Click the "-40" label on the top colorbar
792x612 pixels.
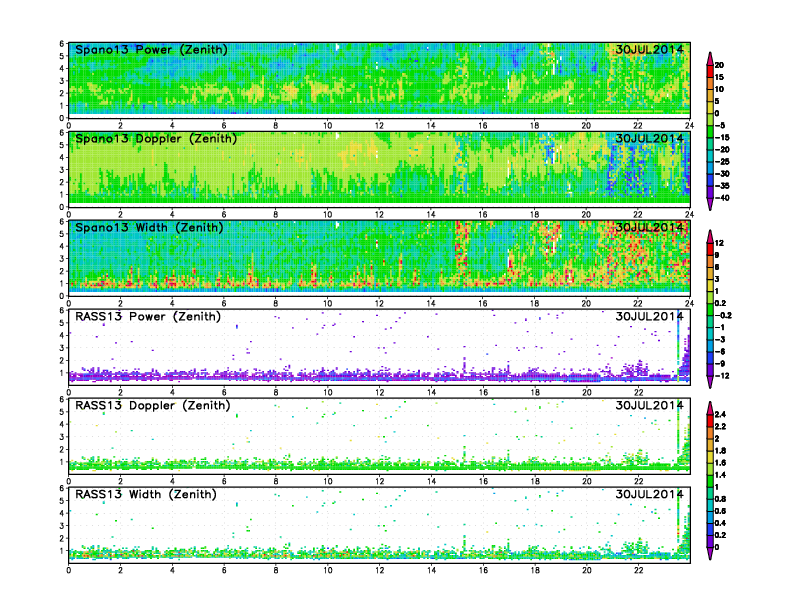723,198
